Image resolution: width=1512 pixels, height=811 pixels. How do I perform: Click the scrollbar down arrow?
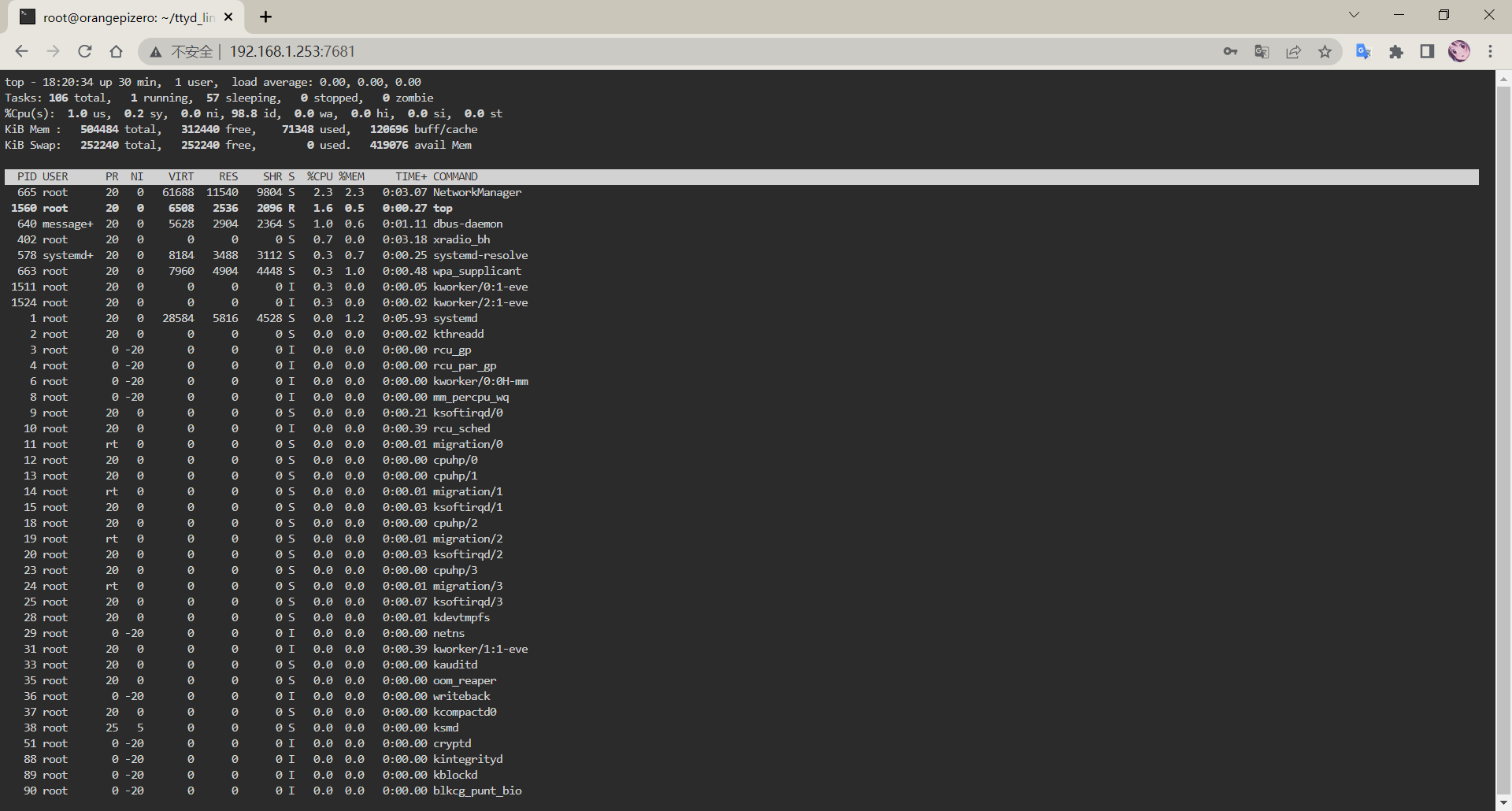click(x=1503, y=803)
